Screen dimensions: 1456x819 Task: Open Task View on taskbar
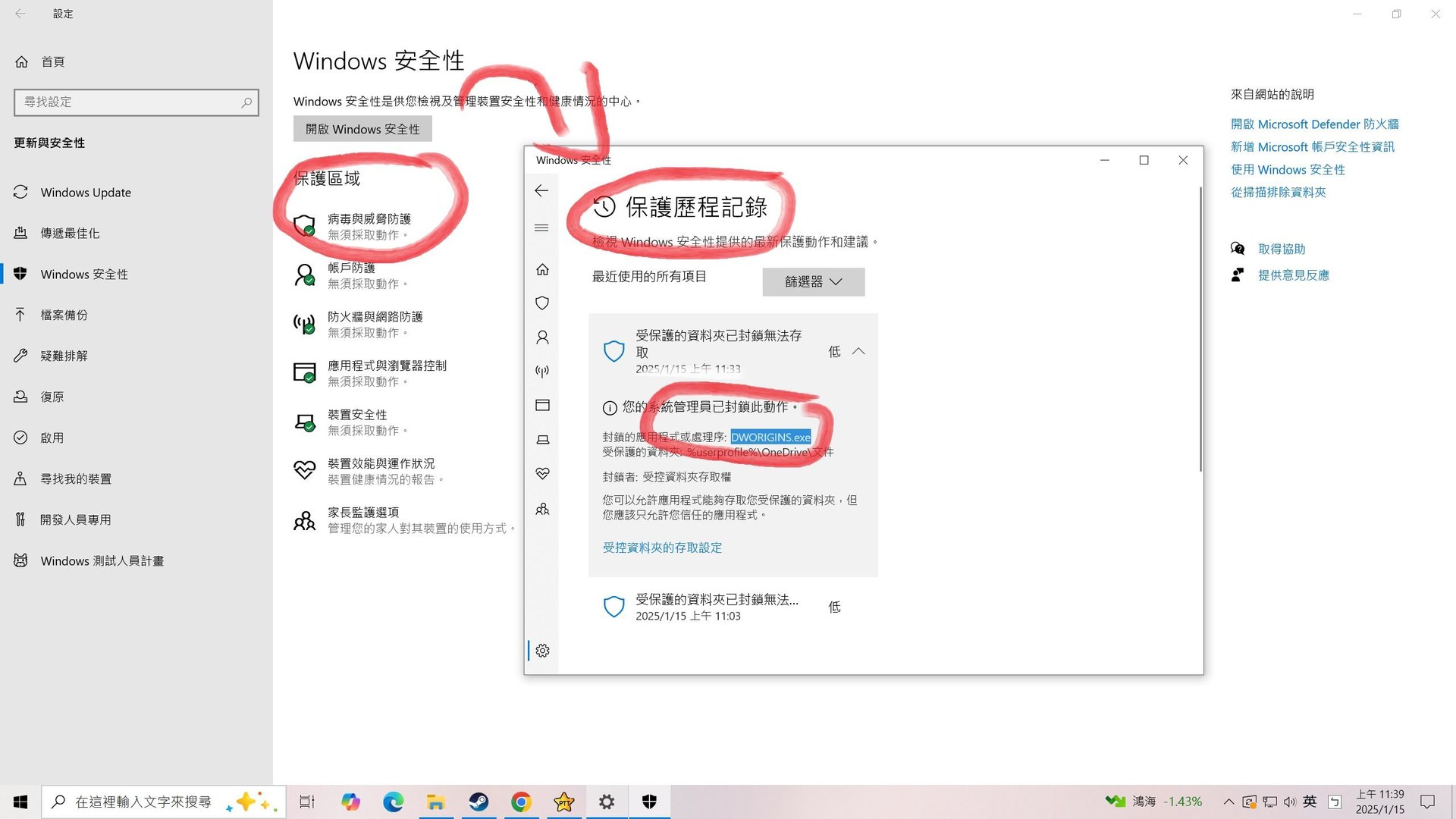[307, 802]
